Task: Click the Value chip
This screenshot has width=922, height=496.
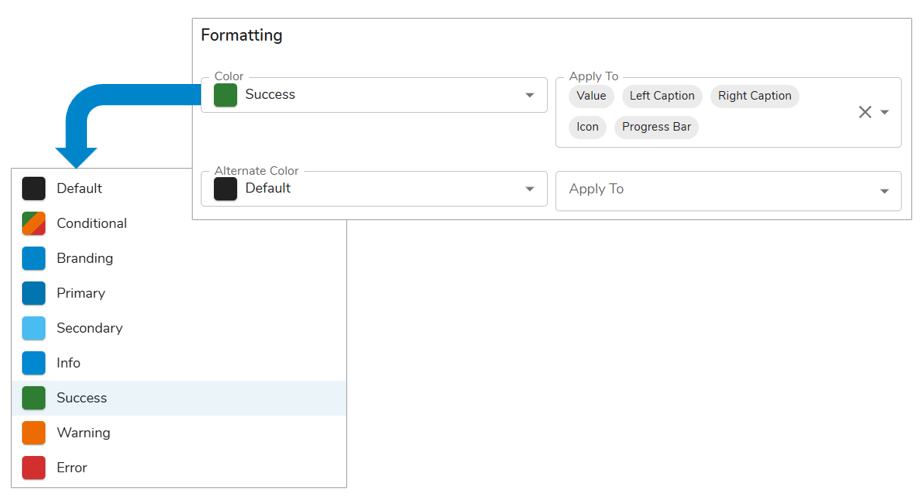Action: coord(591,96)
